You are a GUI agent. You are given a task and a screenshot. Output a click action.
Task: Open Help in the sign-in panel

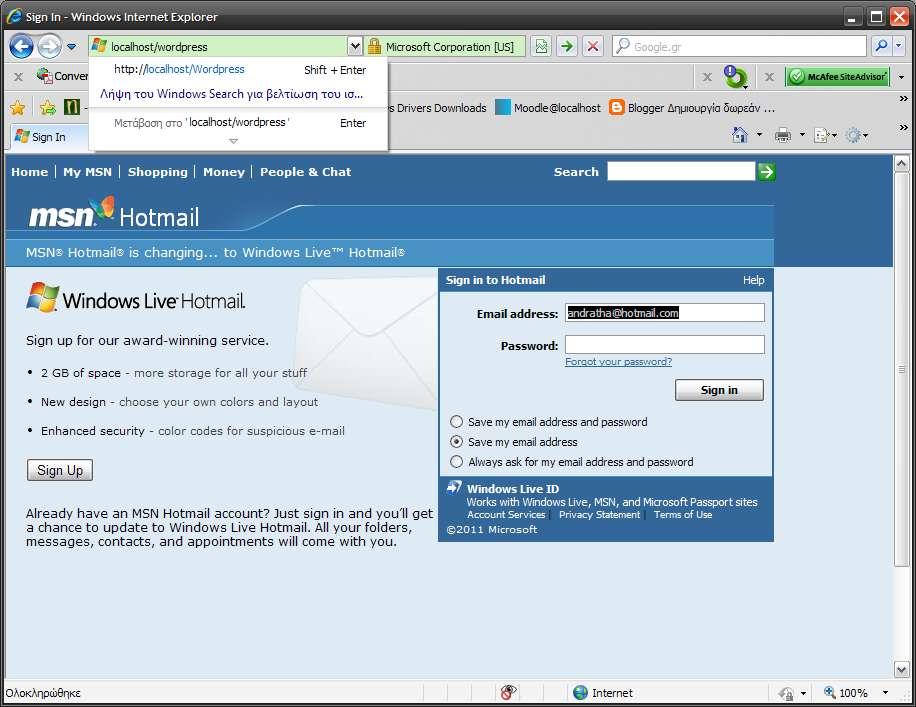[753, 280]
